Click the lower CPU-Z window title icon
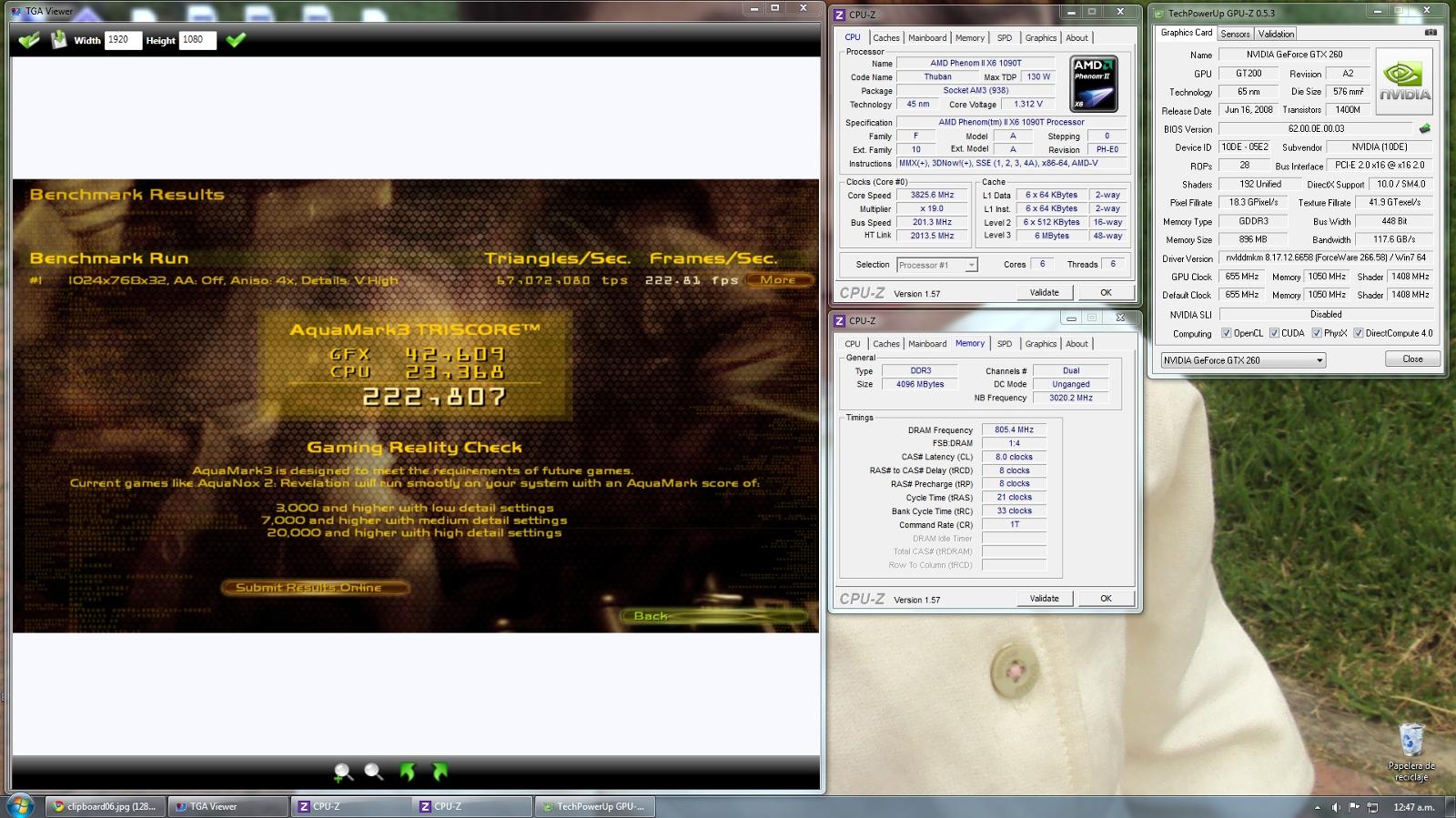The image size is (1456, 818). [840, 320]
